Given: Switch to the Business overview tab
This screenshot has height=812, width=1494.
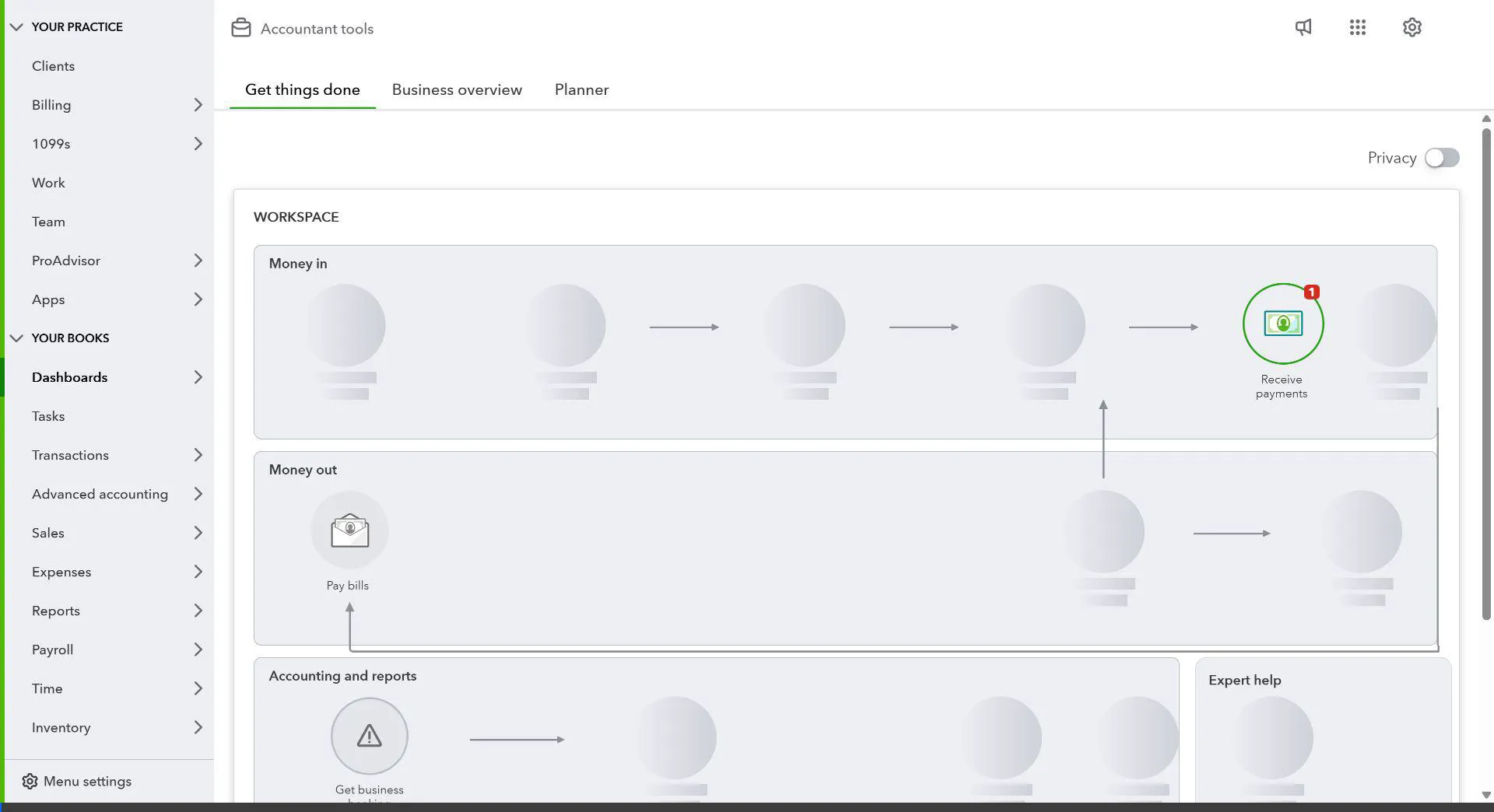Looking at the screenshot, I should click(457, 89).
